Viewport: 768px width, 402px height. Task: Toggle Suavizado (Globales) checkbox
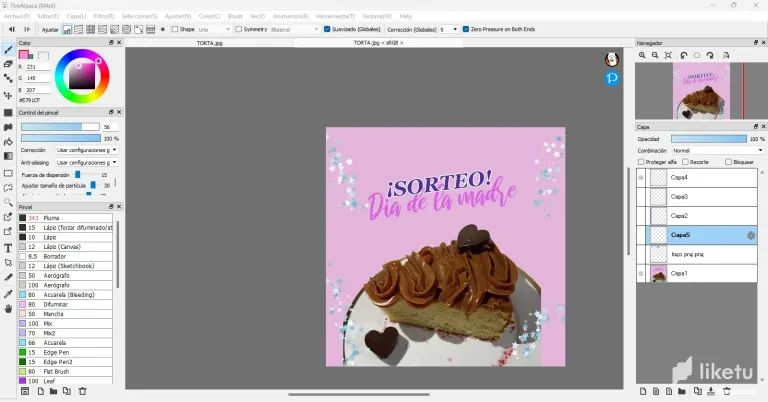click(x=327, y=29)
